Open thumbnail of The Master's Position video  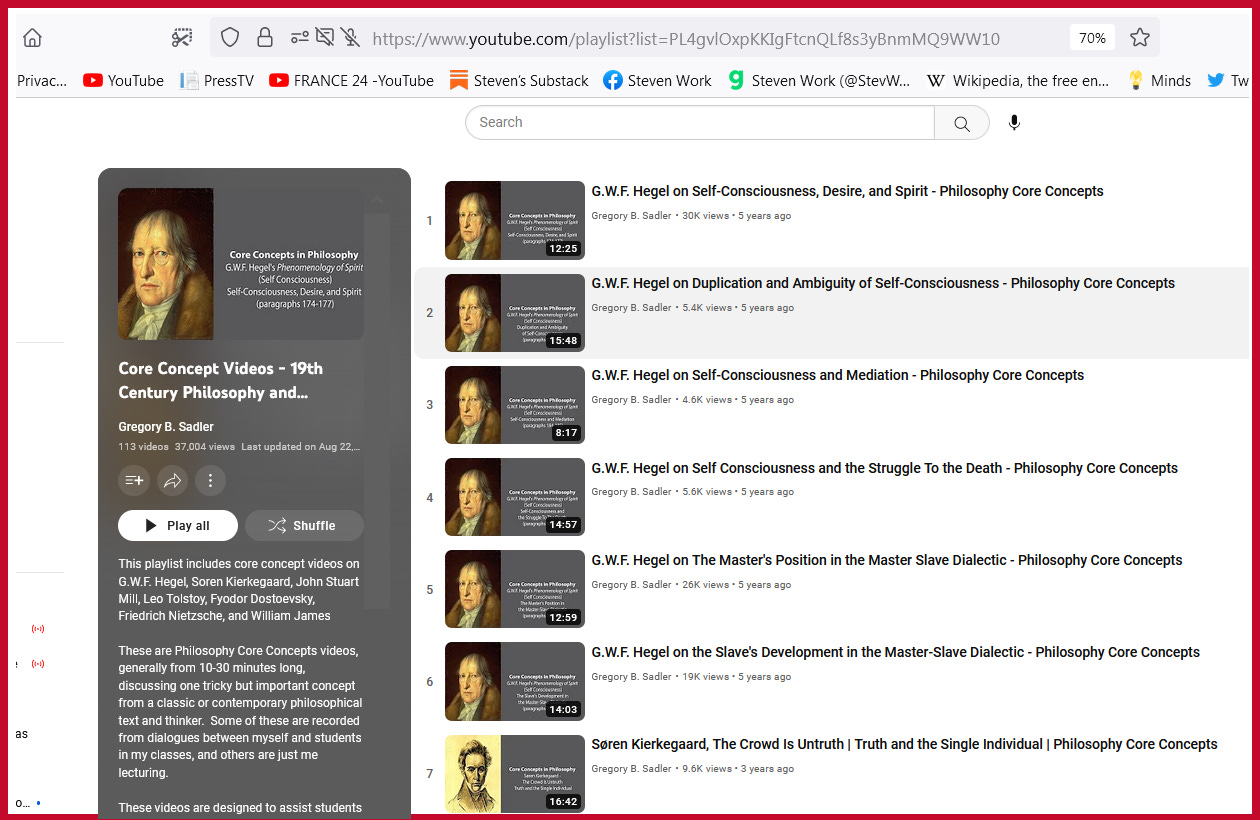tap(515, 589)
